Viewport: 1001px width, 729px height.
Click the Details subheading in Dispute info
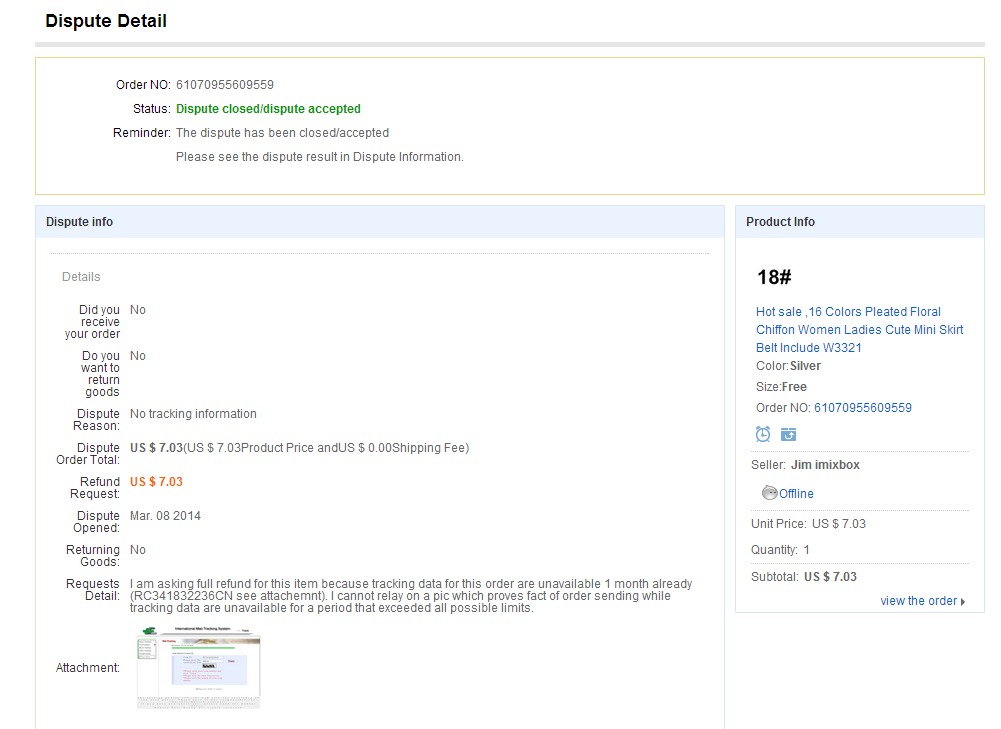click(x=81, y=277)
